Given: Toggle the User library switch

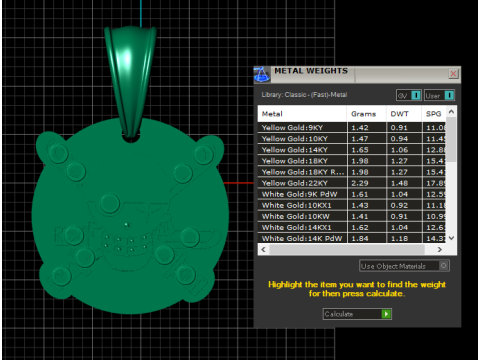Looking at the screenshot, I should click(439, 96).
